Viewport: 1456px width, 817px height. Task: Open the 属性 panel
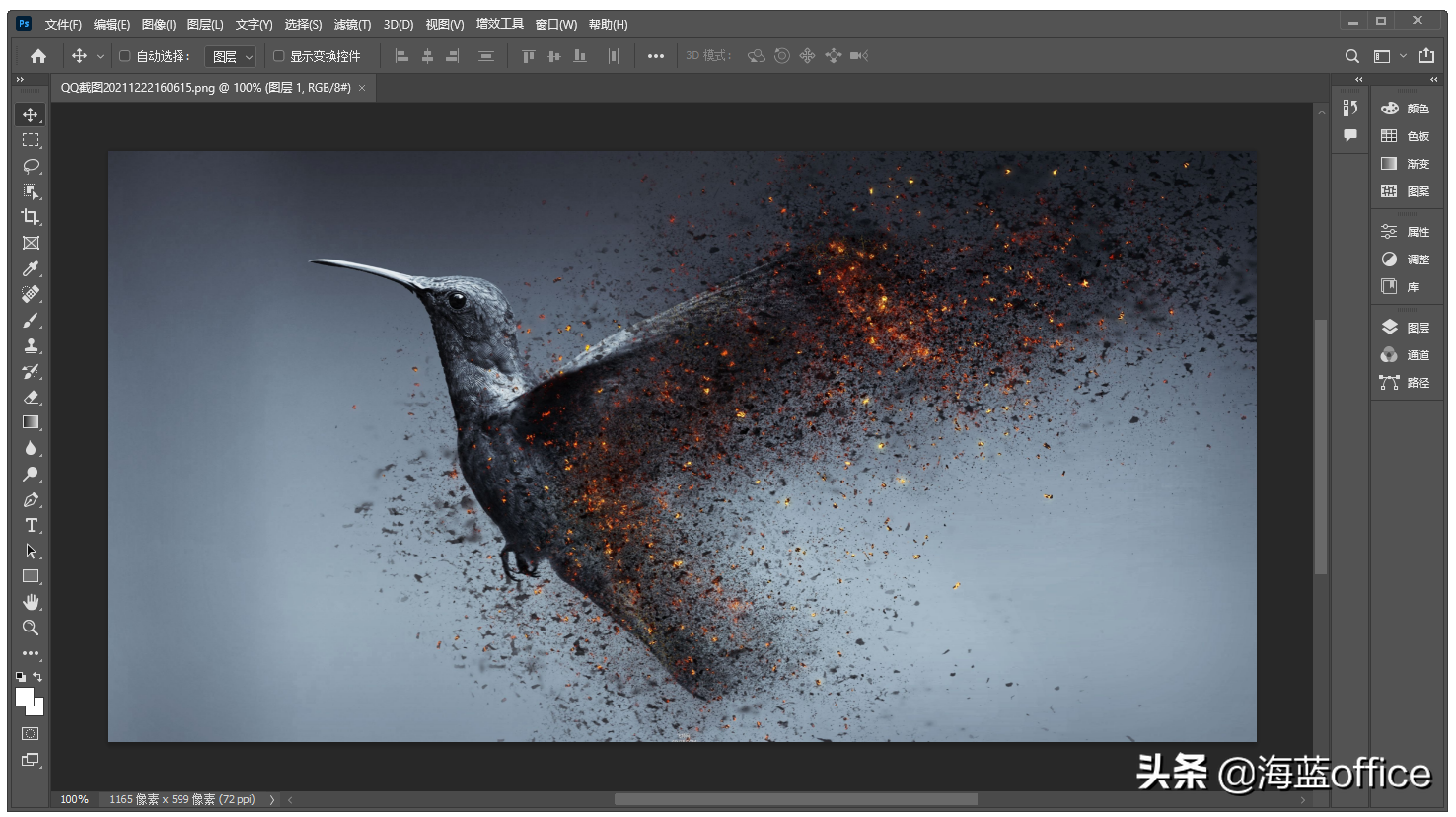(1406, 232)
